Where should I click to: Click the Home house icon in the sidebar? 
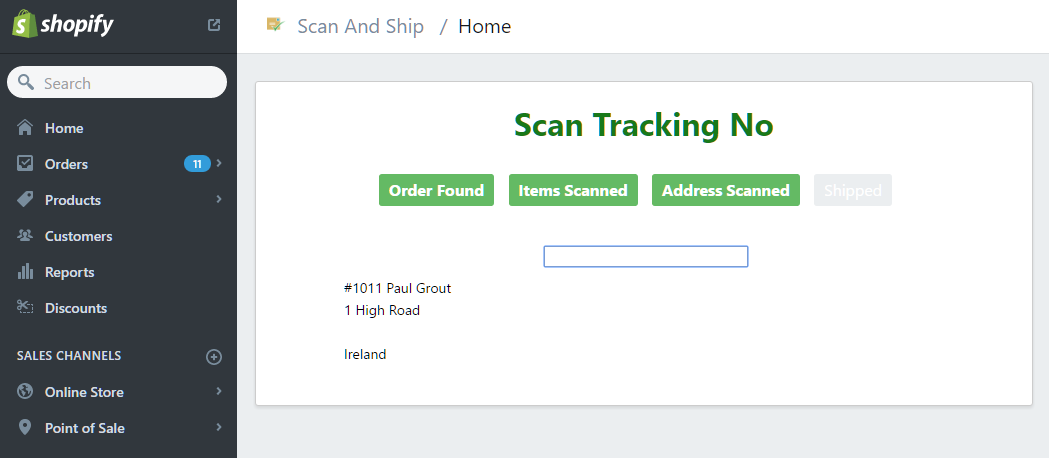click(25, 128)
